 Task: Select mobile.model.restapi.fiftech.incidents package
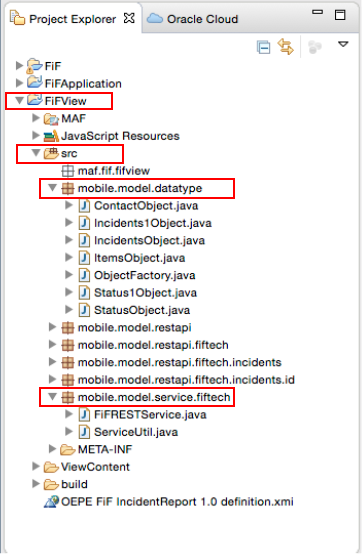(179, 362)
